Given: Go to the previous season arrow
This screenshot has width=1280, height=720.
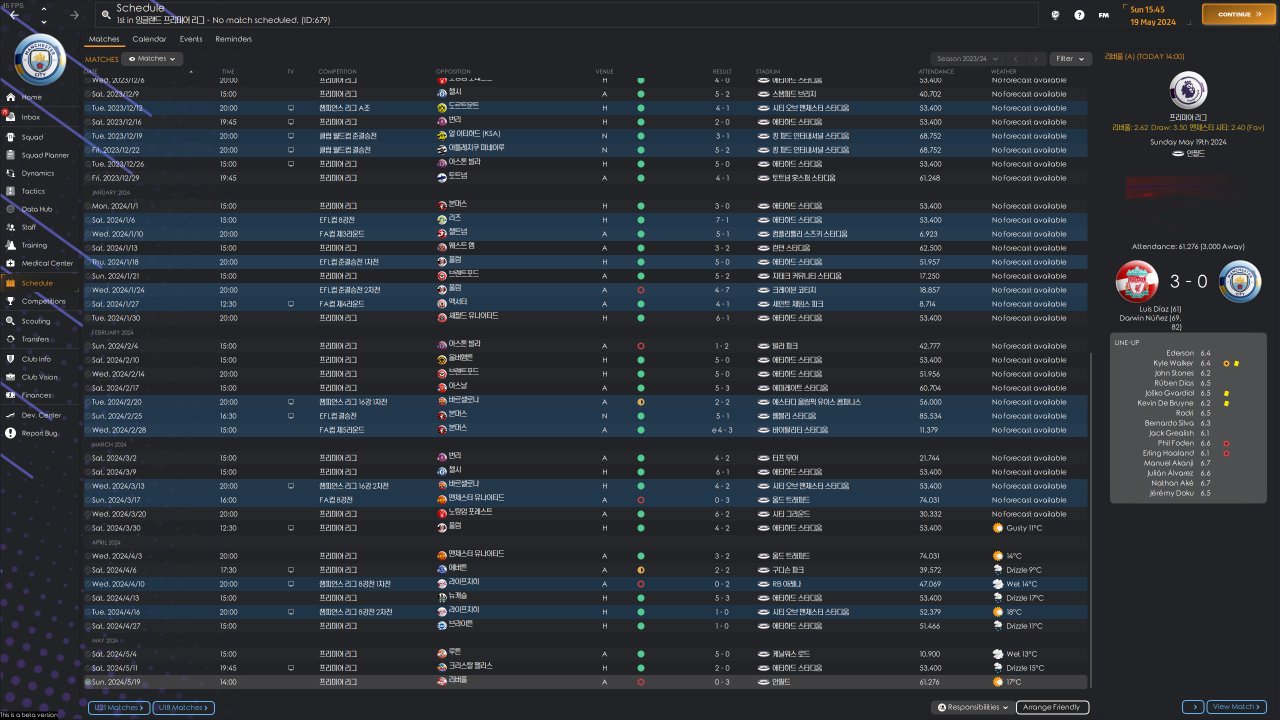Looking at the screenshot, I should [1015, 59].
